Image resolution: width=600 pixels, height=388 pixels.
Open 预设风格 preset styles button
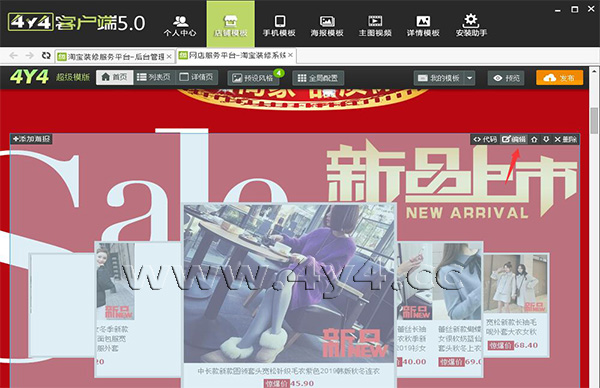tap(253, 78)
